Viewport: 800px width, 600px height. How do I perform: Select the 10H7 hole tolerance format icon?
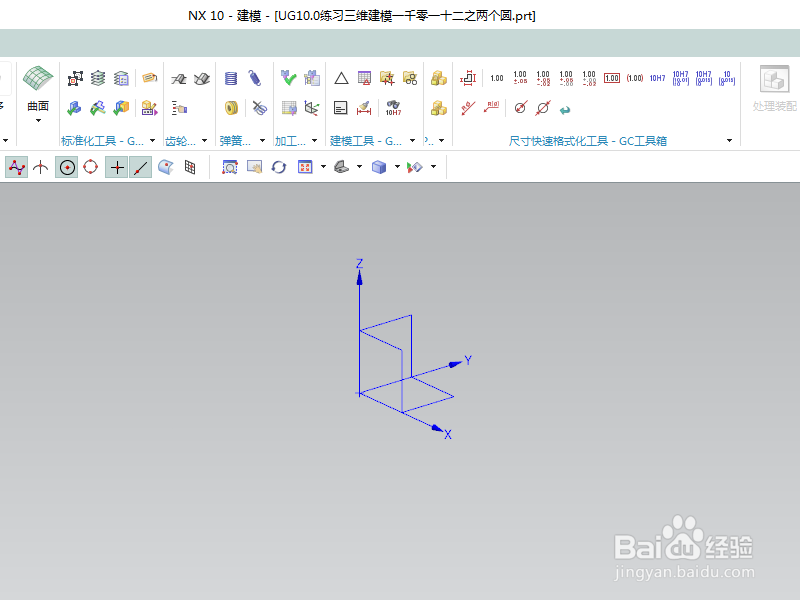pos(658,78)
